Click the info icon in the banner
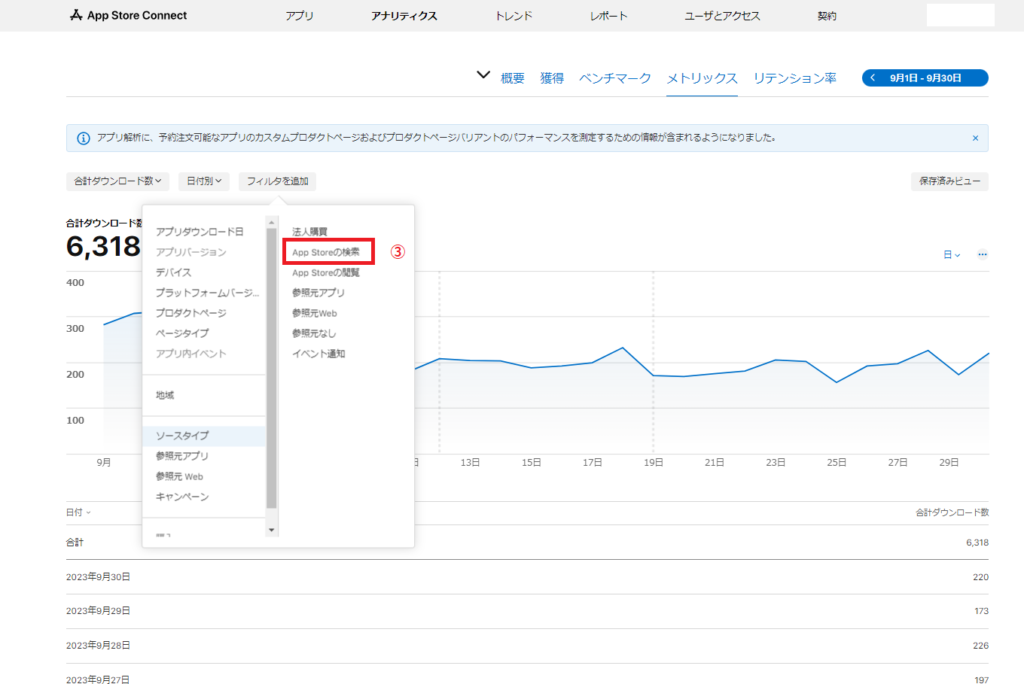This screenshot has width=1024, height=684. point(84,138)
